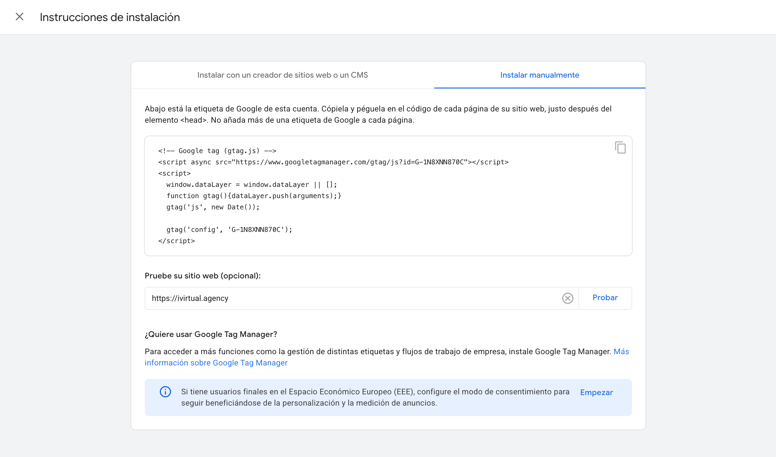
Task: Click the Probar button
Action: 605,298
